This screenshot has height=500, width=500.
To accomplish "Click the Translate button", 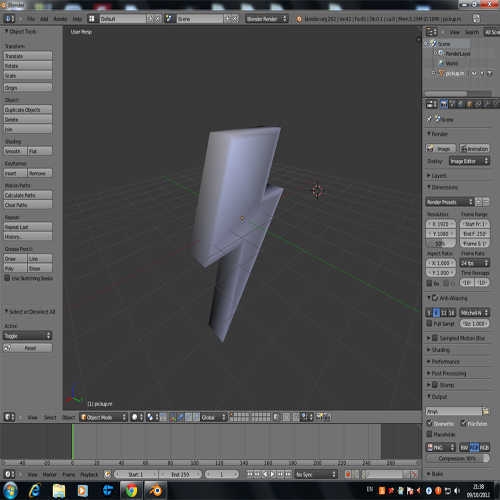I will (x=28, y=56).
